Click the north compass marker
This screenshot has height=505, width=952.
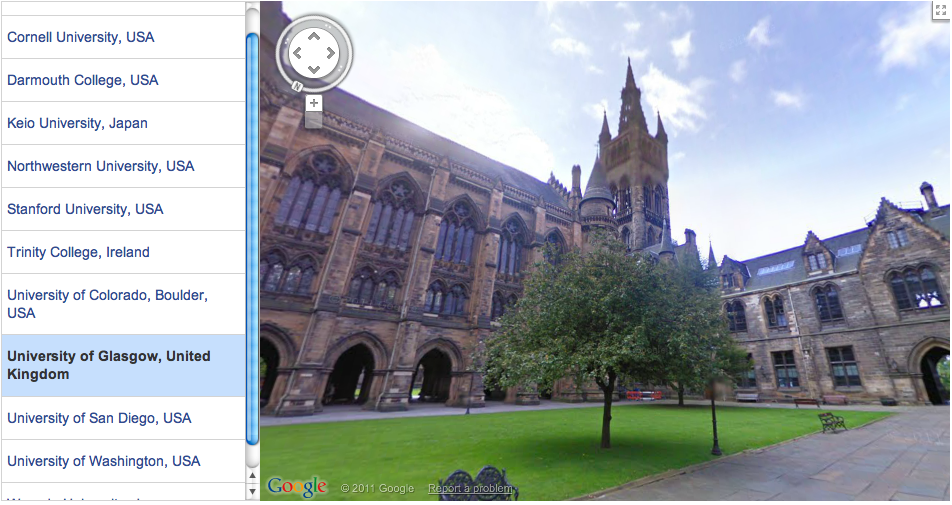pos(297,87)
